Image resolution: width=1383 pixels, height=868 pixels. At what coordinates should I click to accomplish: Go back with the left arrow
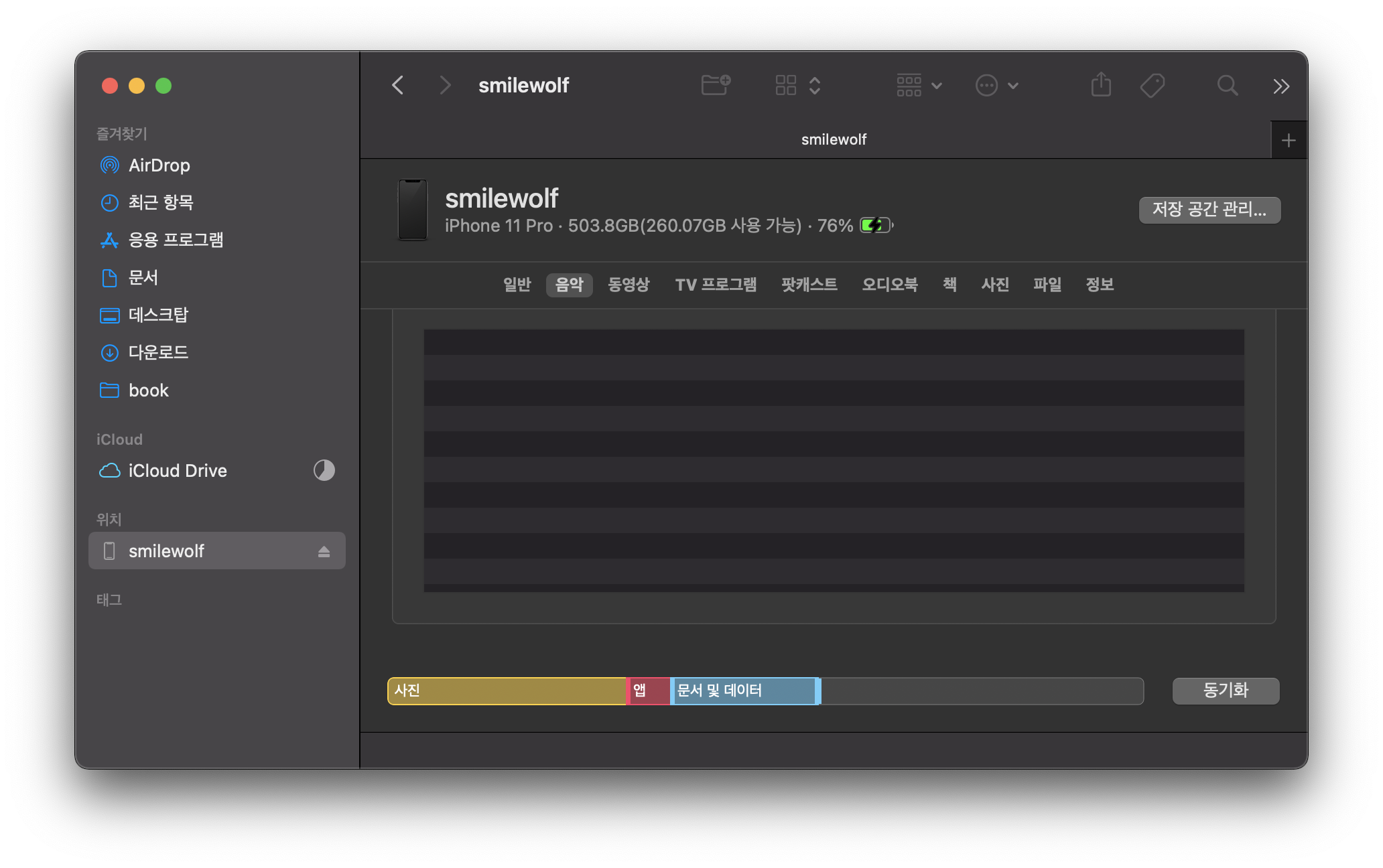coord(398,85)
